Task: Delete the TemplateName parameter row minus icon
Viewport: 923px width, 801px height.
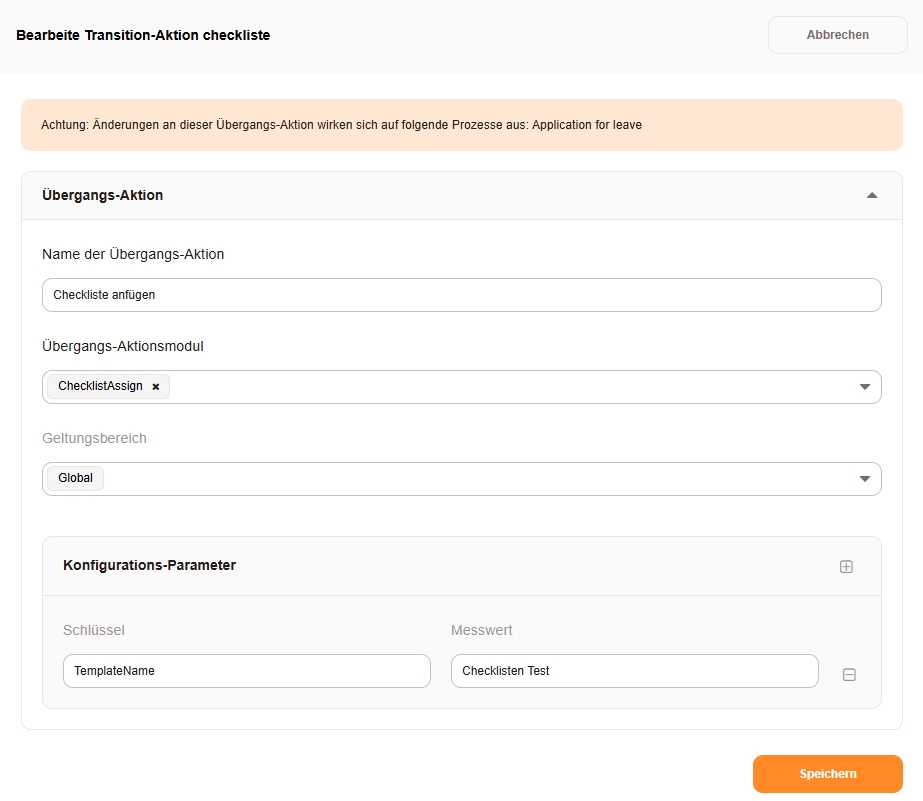Action: point(849,675)
